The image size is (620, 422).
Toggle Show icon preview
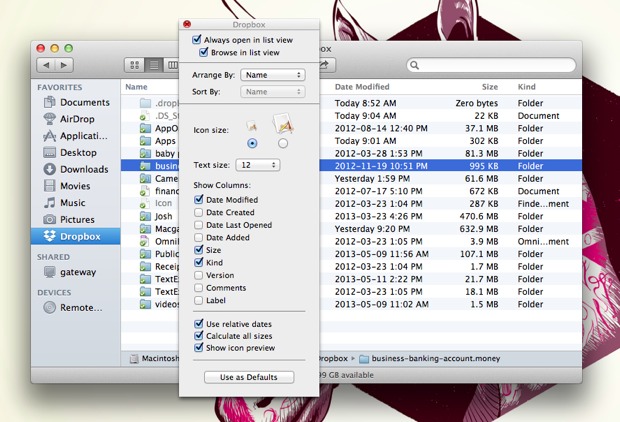pyautogui.click(x=198, y=348)
